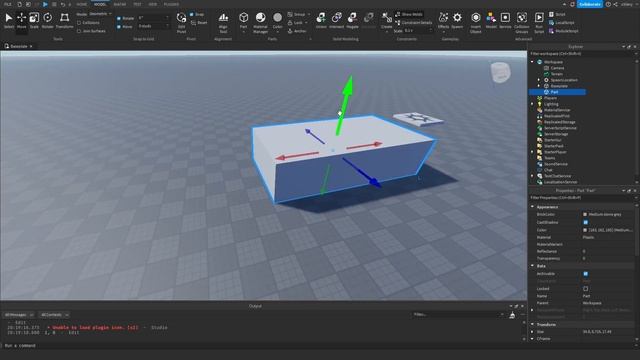Expand the Baseplate tree node
The image size is (640, 360).
coord(539,86)
